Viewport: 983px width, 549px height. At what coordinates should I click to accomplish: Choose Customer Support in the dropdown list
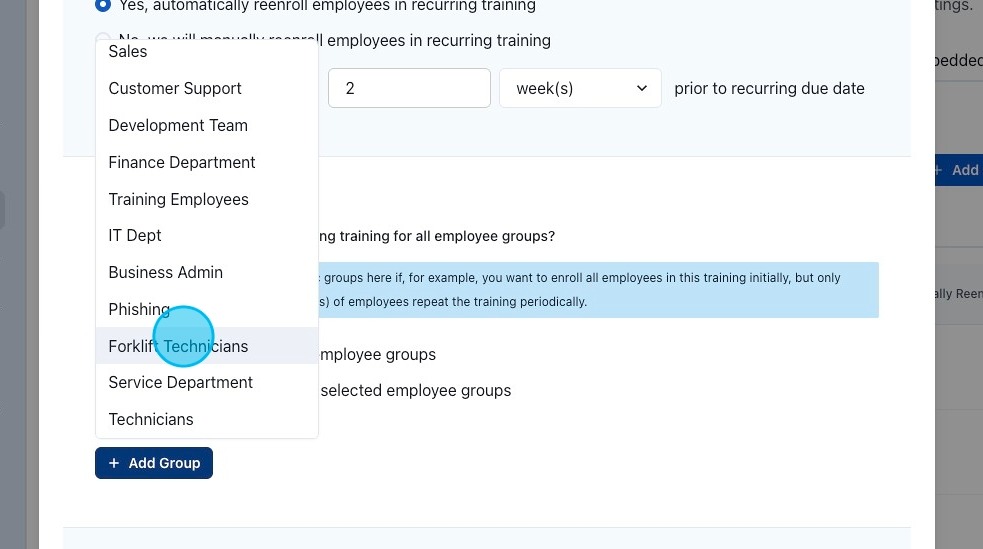(x=175, y=88)
